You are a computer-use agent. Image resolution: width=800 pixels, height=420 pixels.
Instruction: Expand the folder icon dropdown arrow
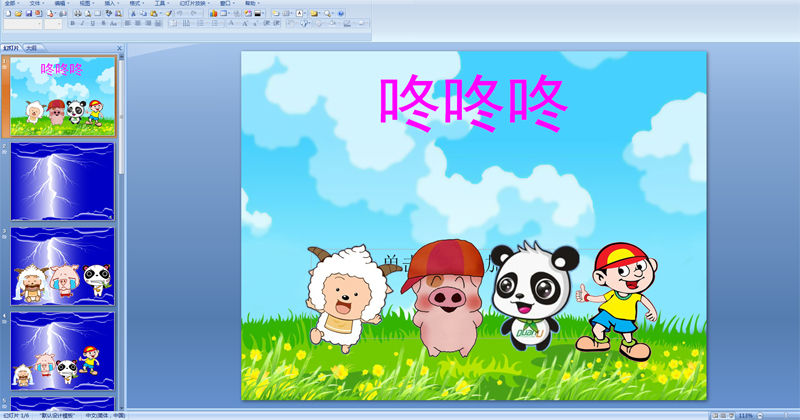(x=320, y=14)
